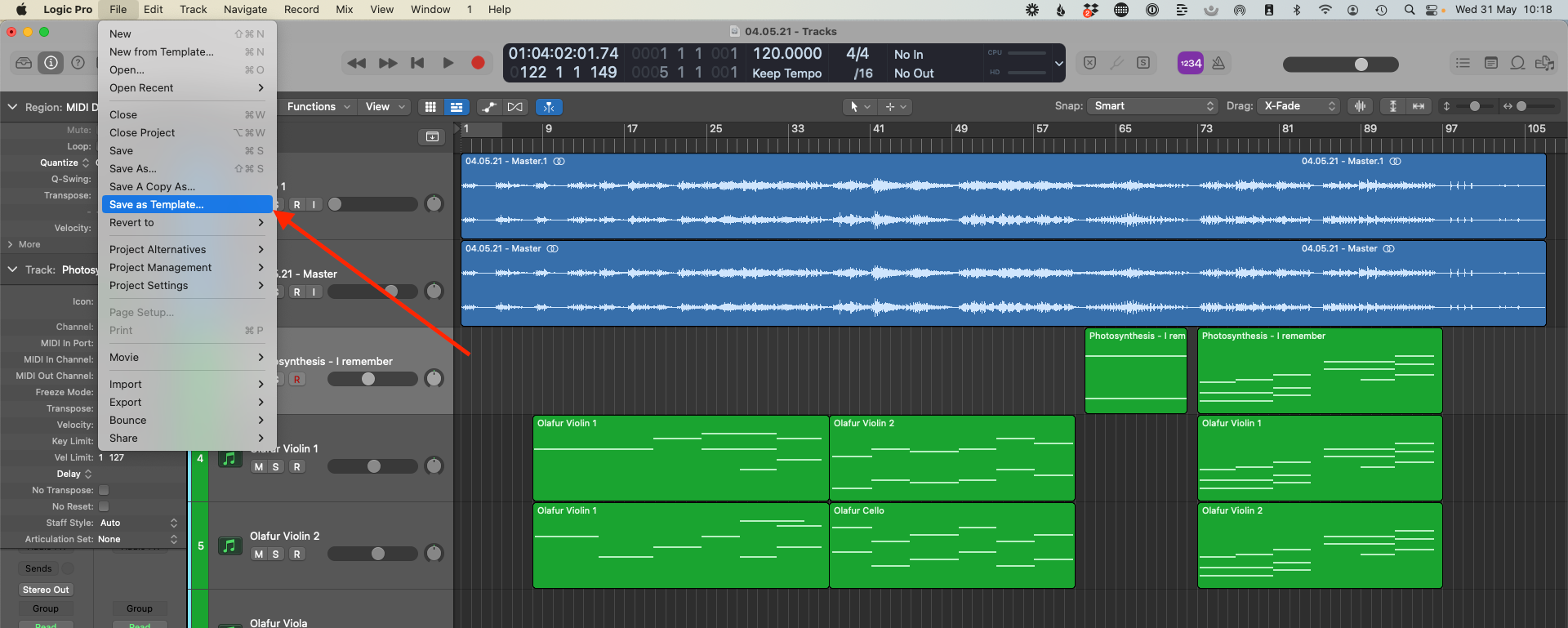Open the Articulation Set None dropdown

coord(138,539)
